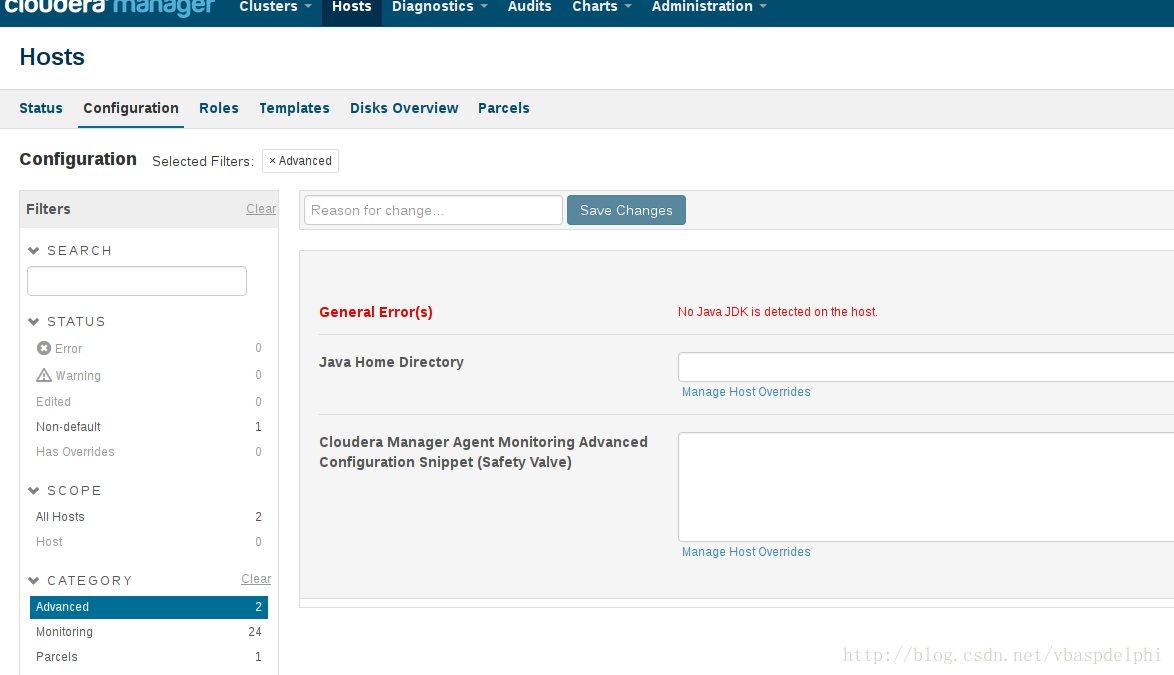Go to Hosts in top navigation
Viewport: 1174px width, 675px height.
click(x=352, y=7)
